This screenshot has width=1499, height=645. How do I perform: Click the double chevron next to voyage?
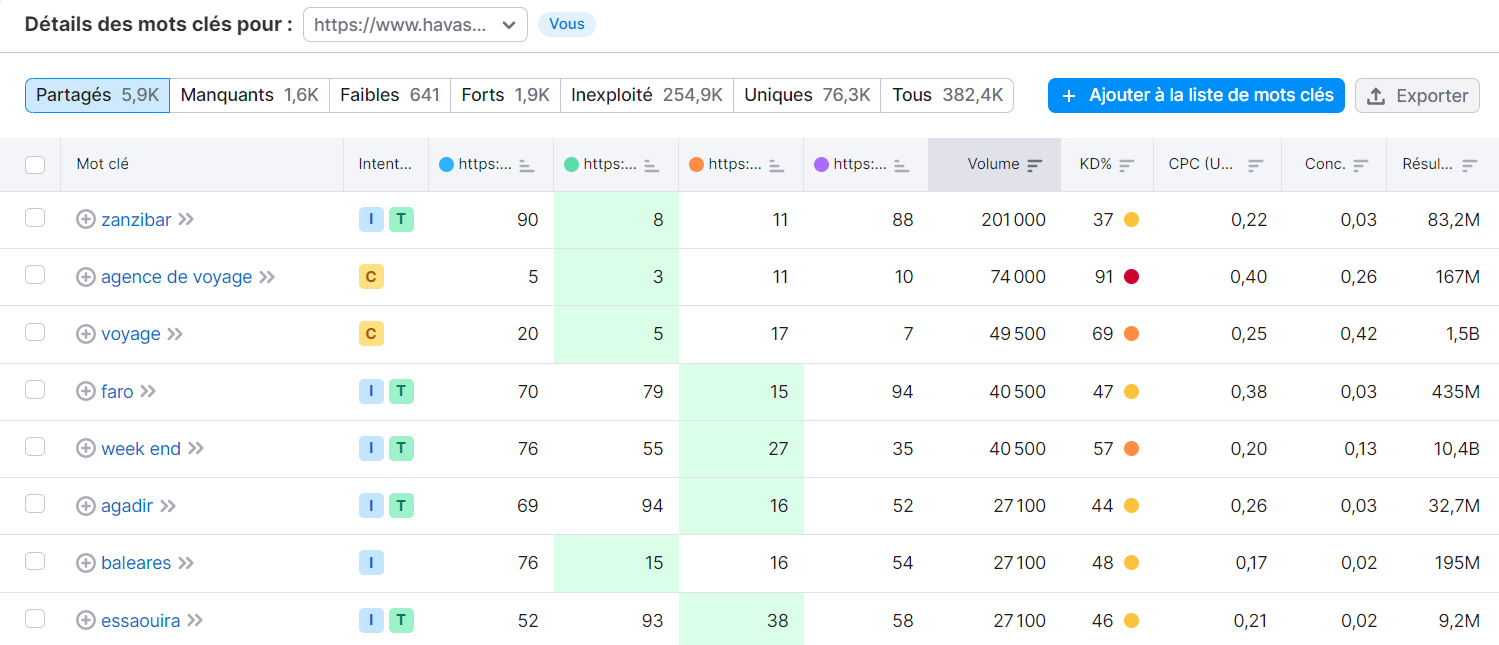175,334
